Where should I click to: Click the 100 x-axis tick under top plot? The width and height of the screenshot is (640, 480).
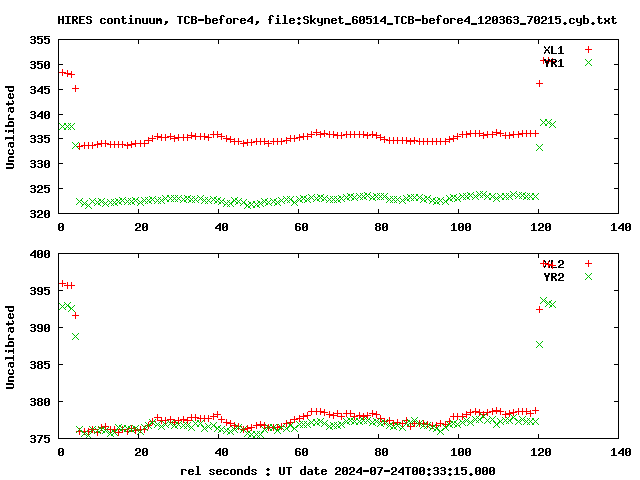(460, 227)
